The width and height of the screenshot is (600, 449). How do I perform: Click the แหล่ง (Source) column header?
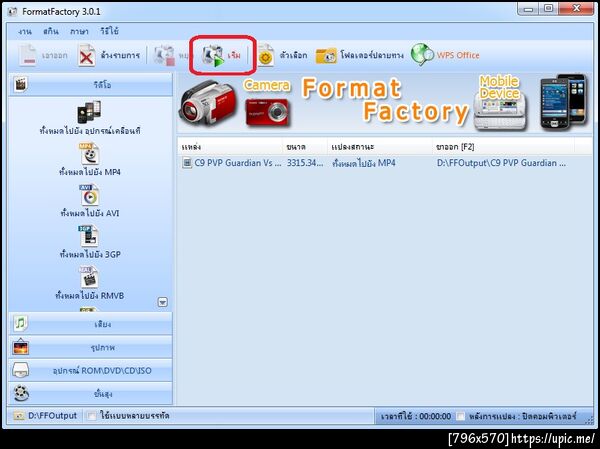click(x=230, y=147)
